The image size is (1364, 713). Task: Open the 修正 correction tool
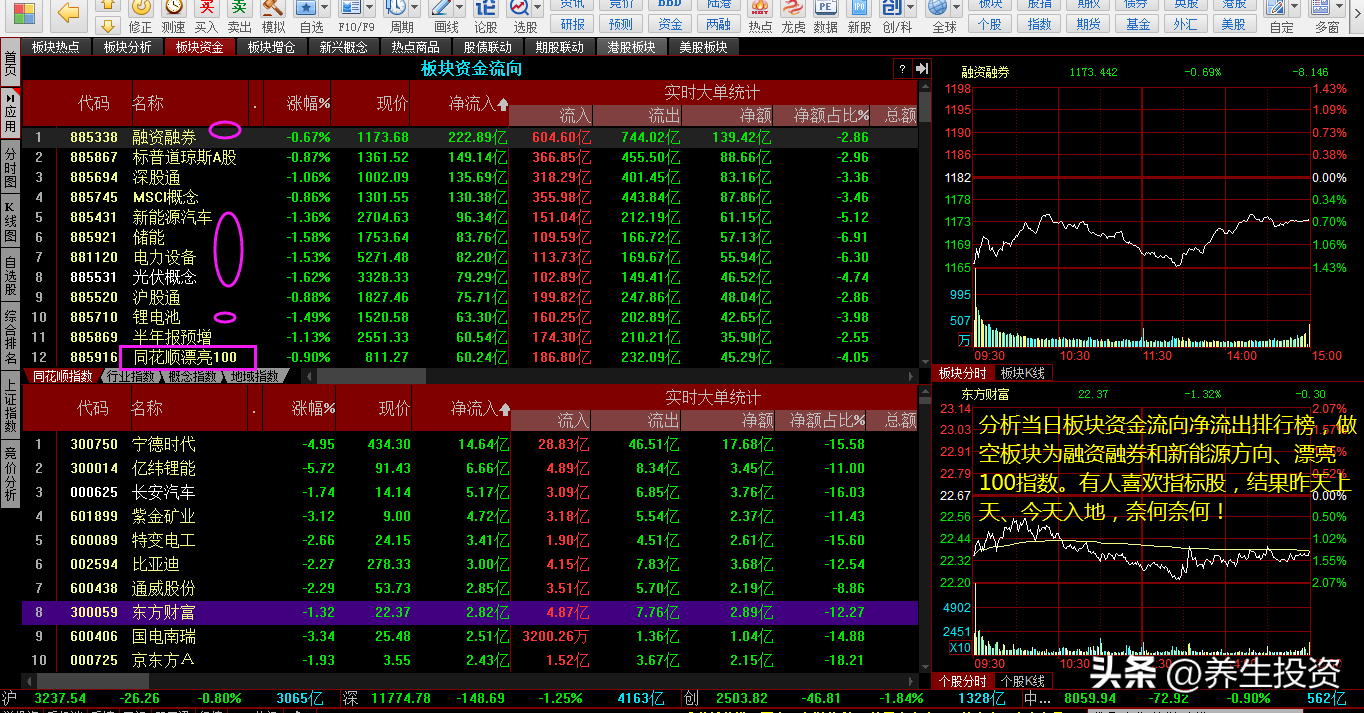[x=140, y=9]
